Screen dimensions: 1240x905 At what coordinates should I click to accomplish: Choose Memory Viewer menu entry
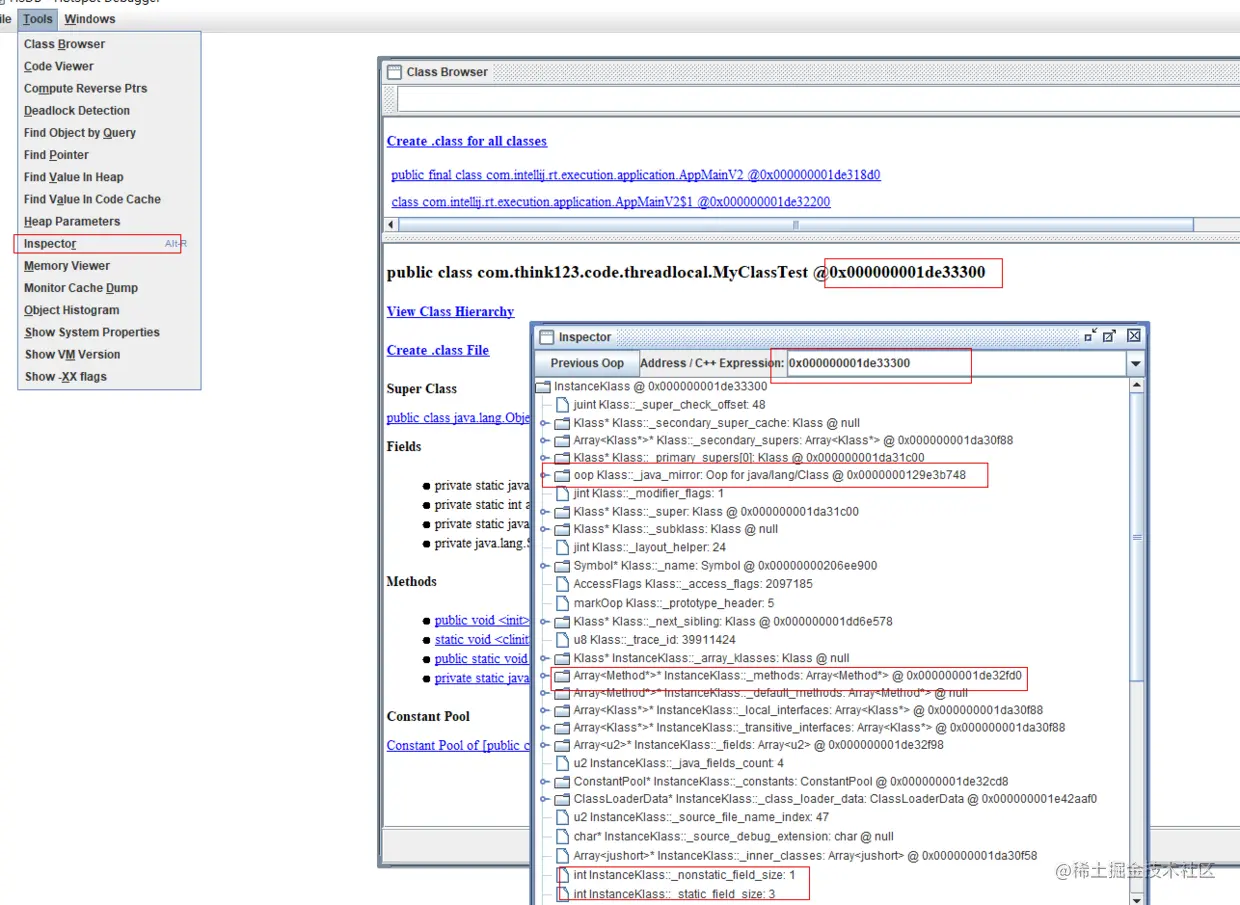109,266
